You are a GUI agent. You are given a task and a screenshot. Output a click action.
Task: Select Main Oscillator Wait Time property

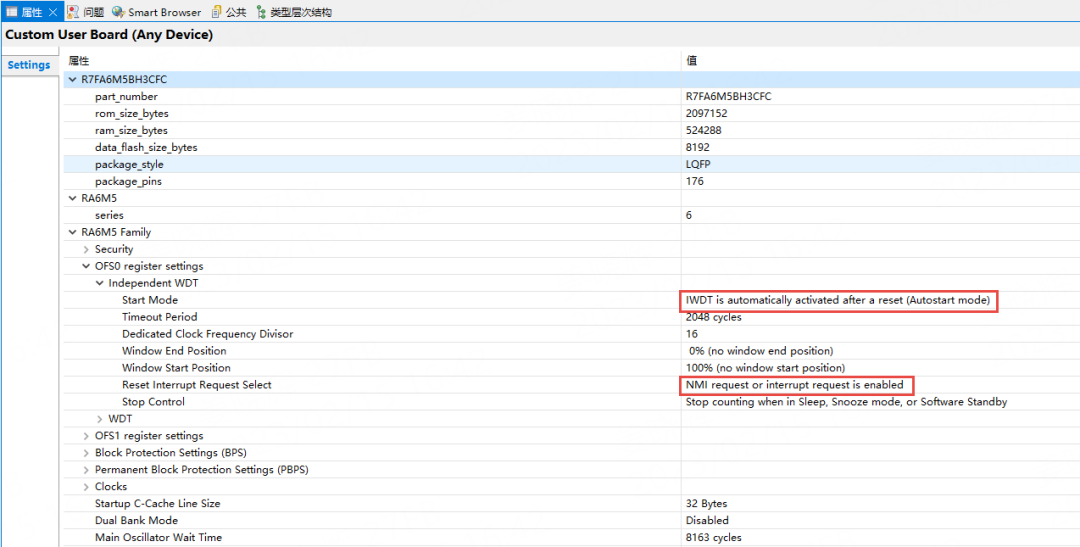pyautogui.click(x=158, y=537)
